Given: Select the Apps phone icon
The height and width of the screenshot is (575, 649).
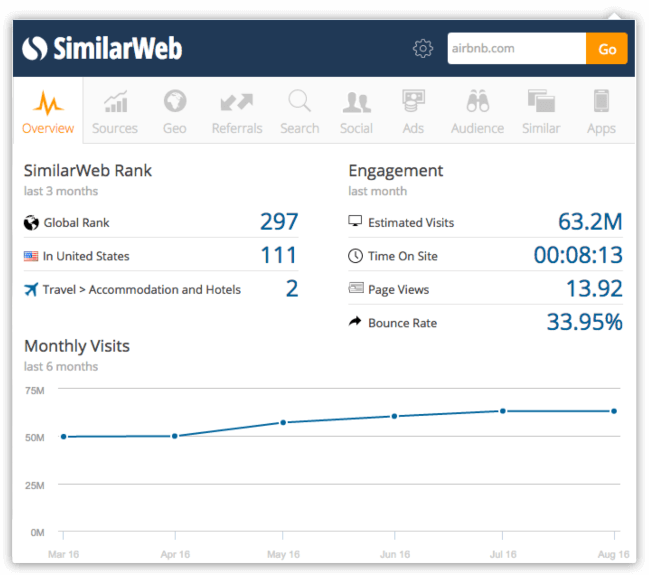Looking at the screenshot, I should pos(601,102).
